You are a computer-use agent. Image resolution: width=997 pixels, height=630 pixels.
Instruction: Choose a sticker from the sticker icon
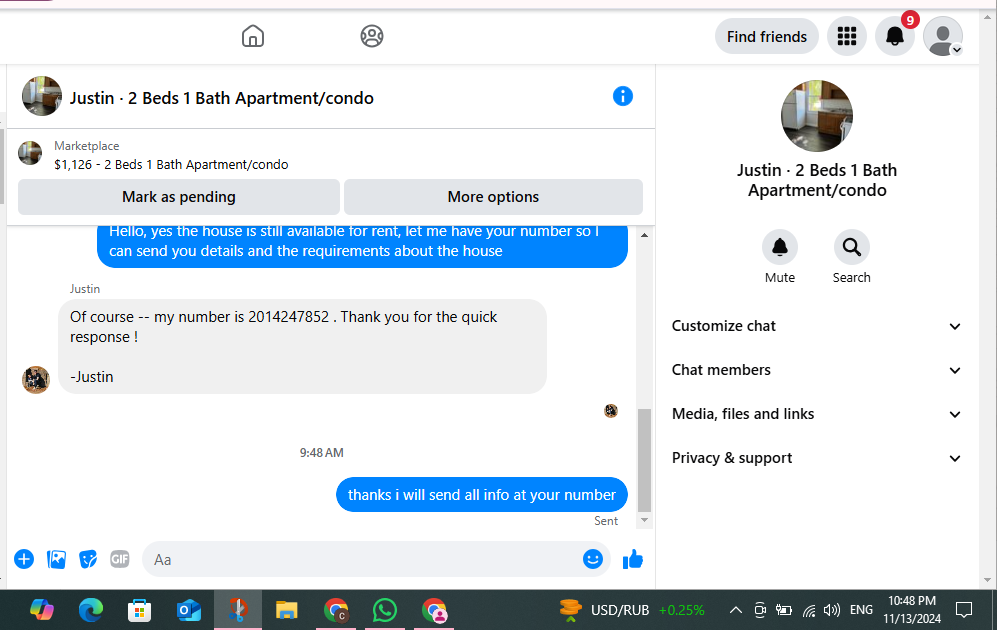(88, 559)
